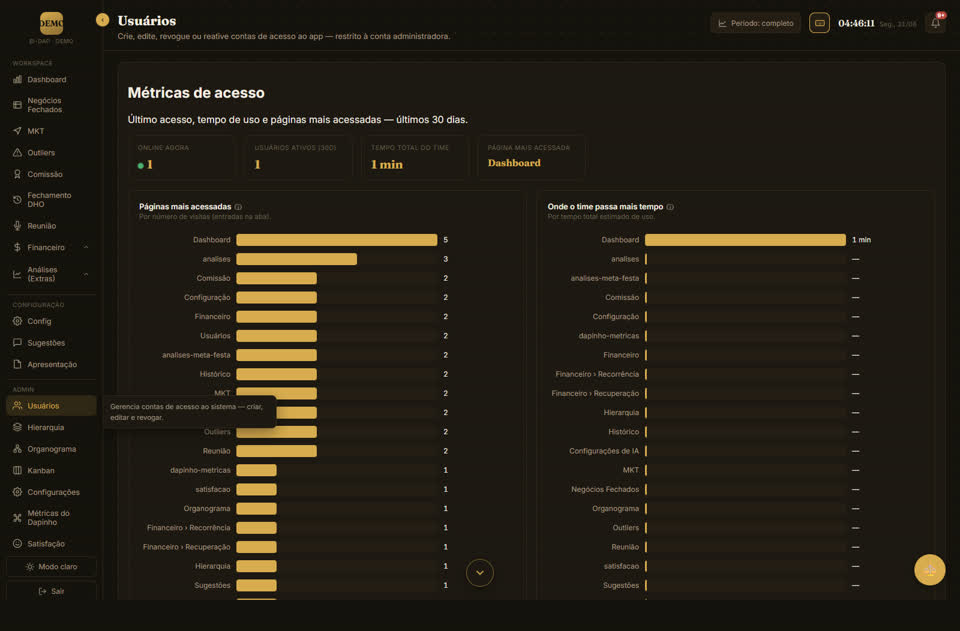The width and height of the screenshot is (960, 631).
Task: Click the Usuários ativos (30d) card
Action: click(298, 157)
